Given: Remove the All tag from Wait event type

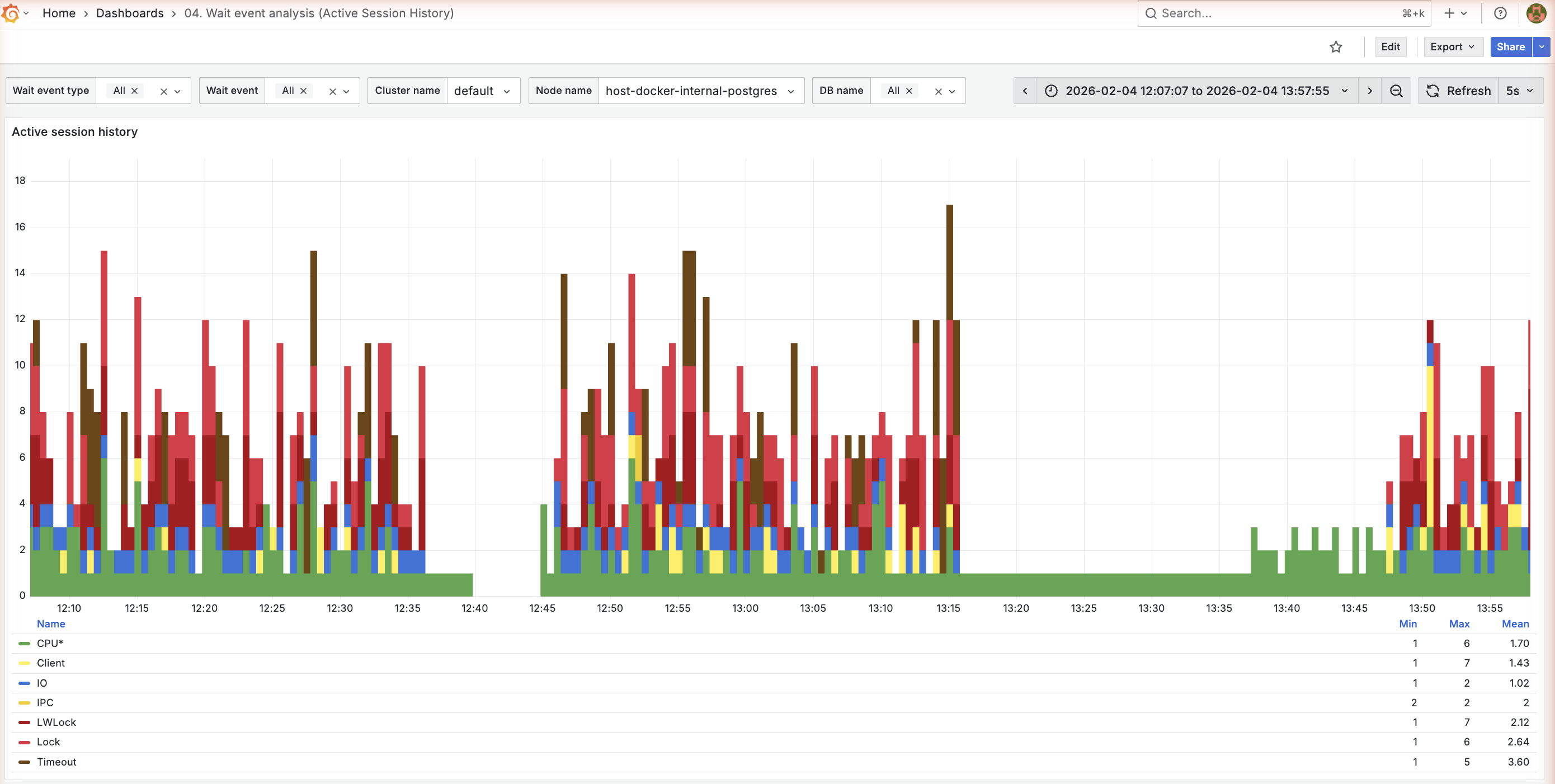Looking at the screenshot, I should coord(135,91).
